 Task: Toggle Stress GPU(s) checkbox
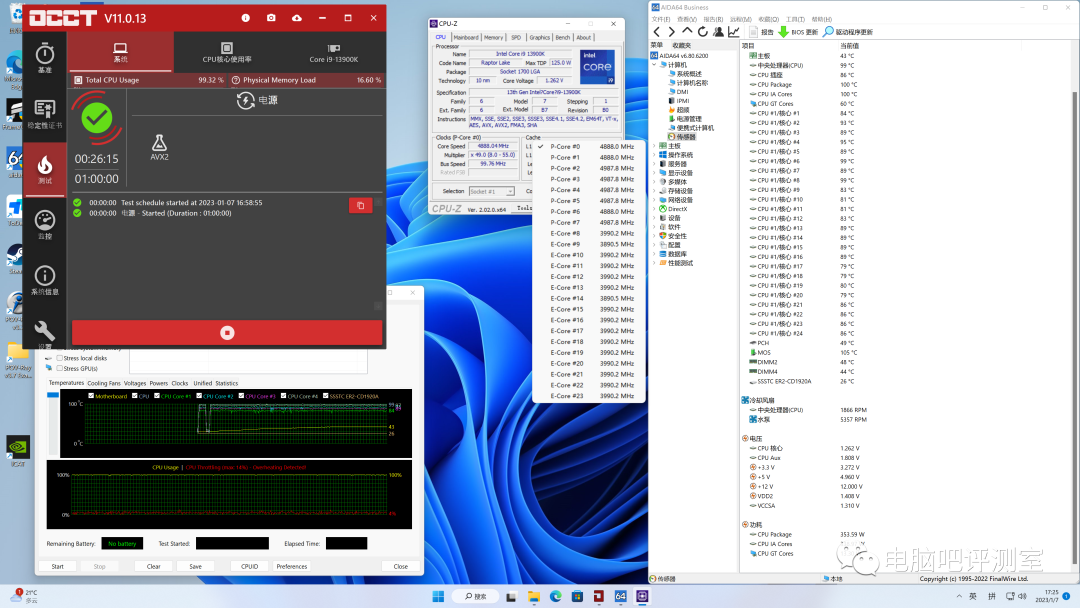coord(60,368)
